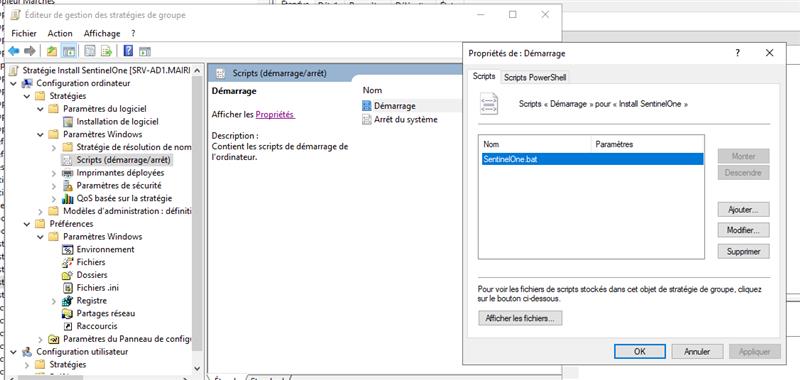Click the Paramètres column header
800x380 pixels.
pos(647,144)
